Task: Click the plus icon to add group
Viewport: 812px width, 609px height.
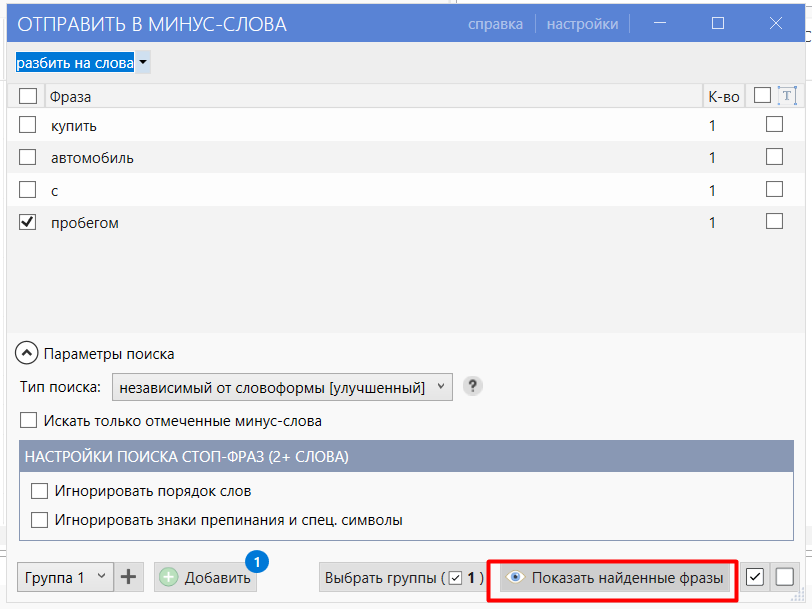Action: point(128,577)
